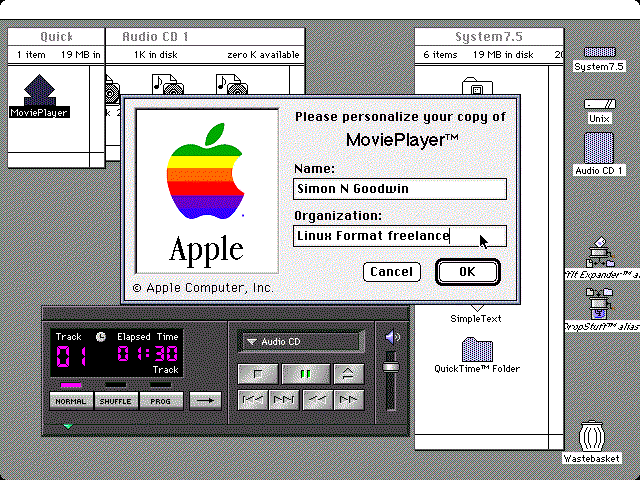Select the MoviePlayer icon in Quick window
This screenshot has height=480, width=640.
click(39, 90)
